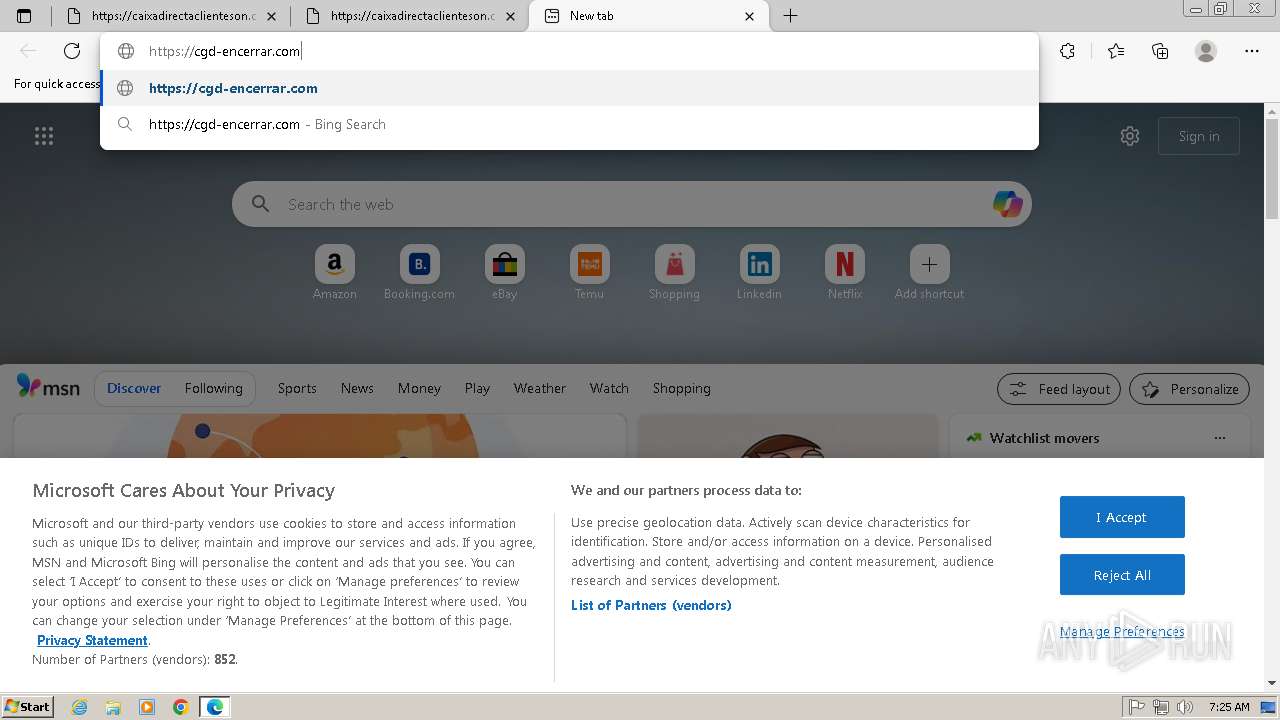
Task: Click the Search the web field
Action: click(x=632, y=204)
